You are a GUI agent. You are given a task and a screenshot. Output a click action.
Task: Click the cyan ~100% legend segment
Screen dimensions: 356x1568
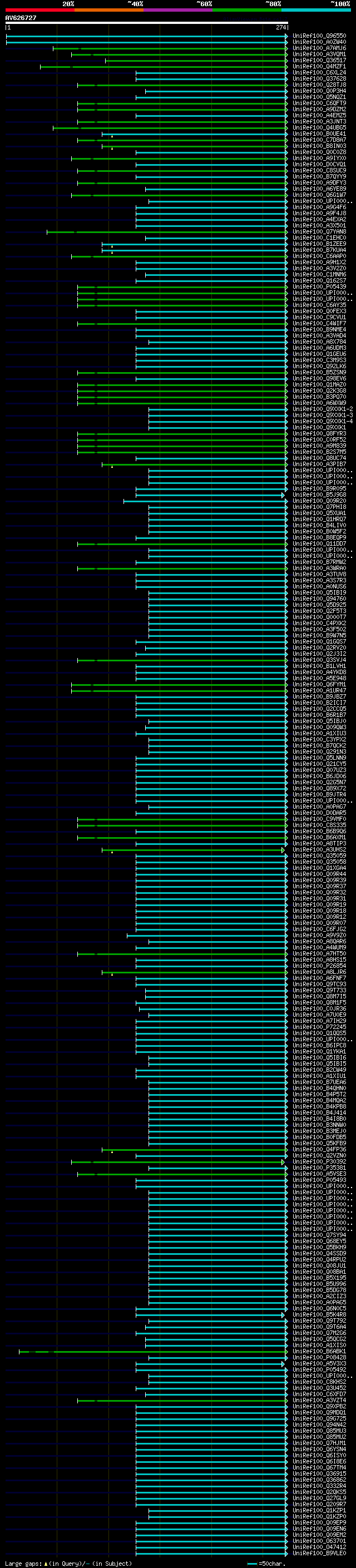click(316, 10)
